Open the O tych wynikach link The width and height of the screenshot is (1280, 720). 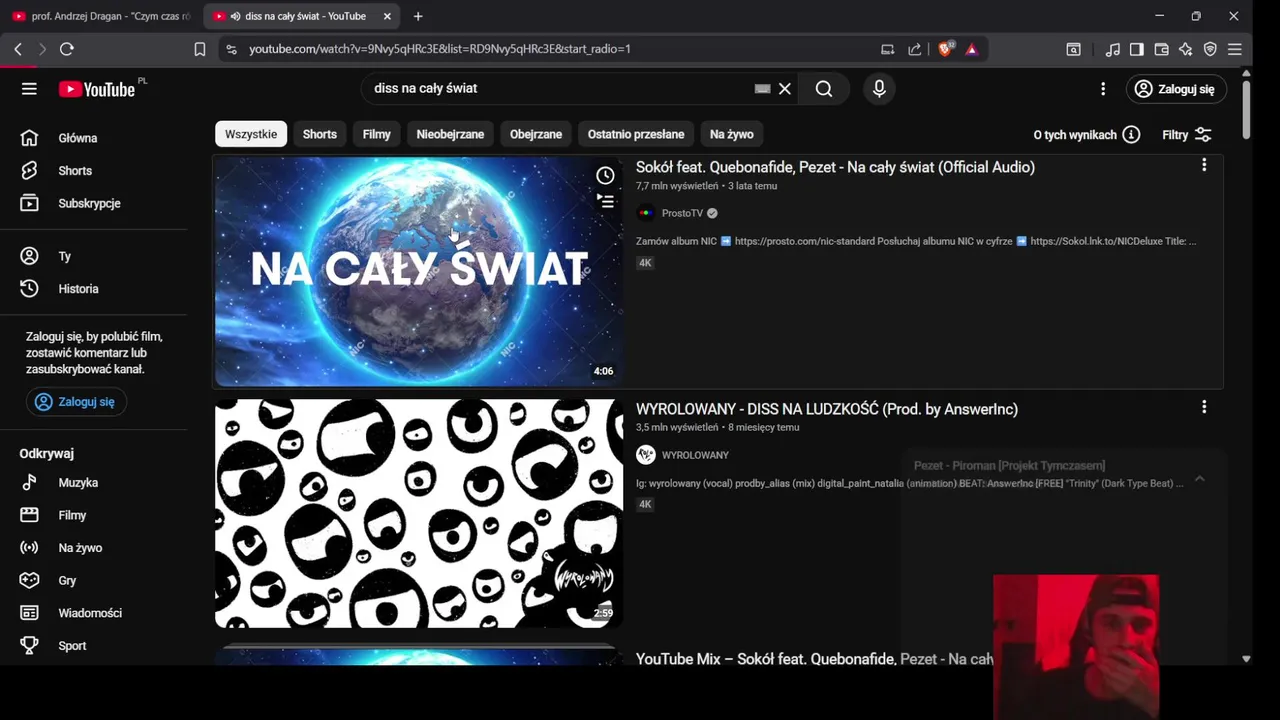point(1075,134)
